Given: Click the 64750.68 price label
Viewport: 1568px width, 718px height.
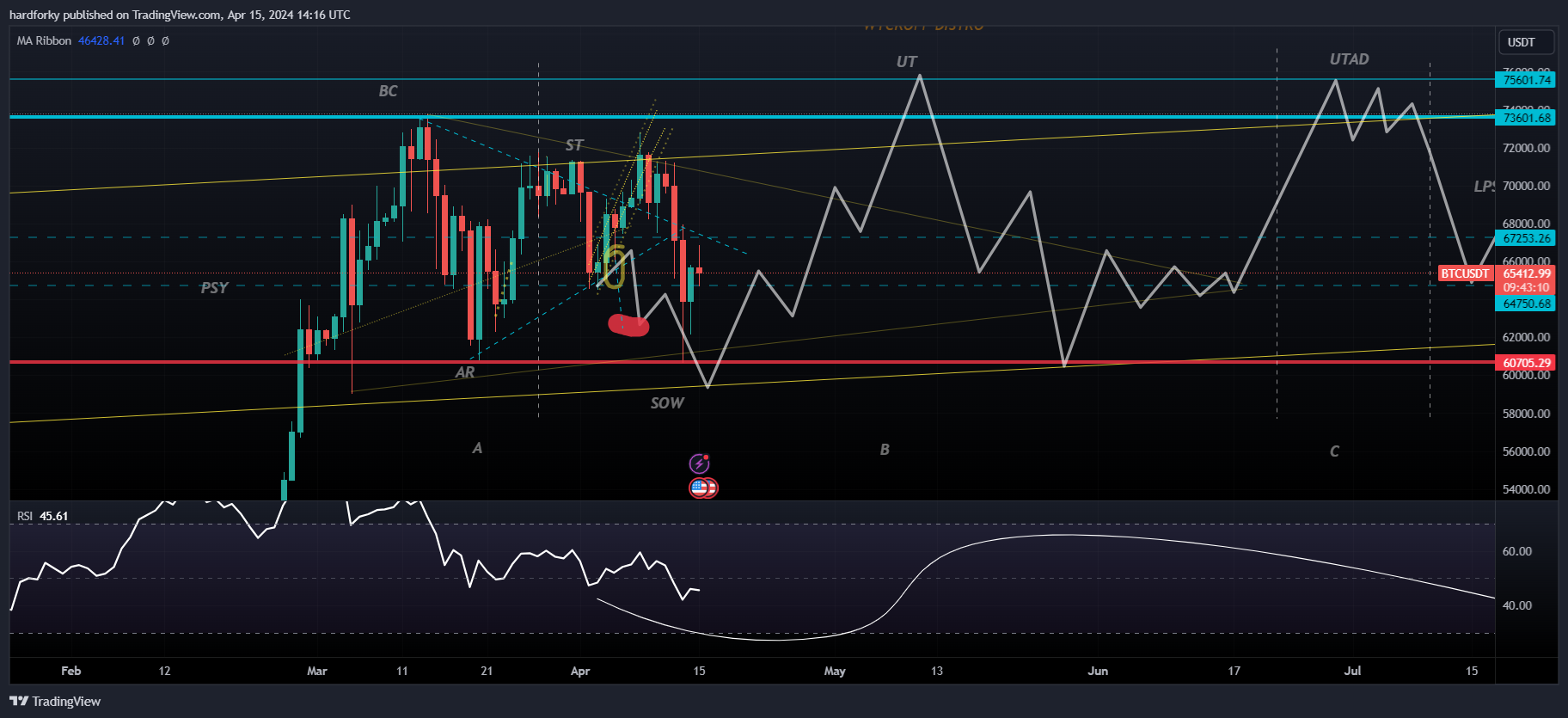Looking at the screenshot, I should click(1526, 304).
